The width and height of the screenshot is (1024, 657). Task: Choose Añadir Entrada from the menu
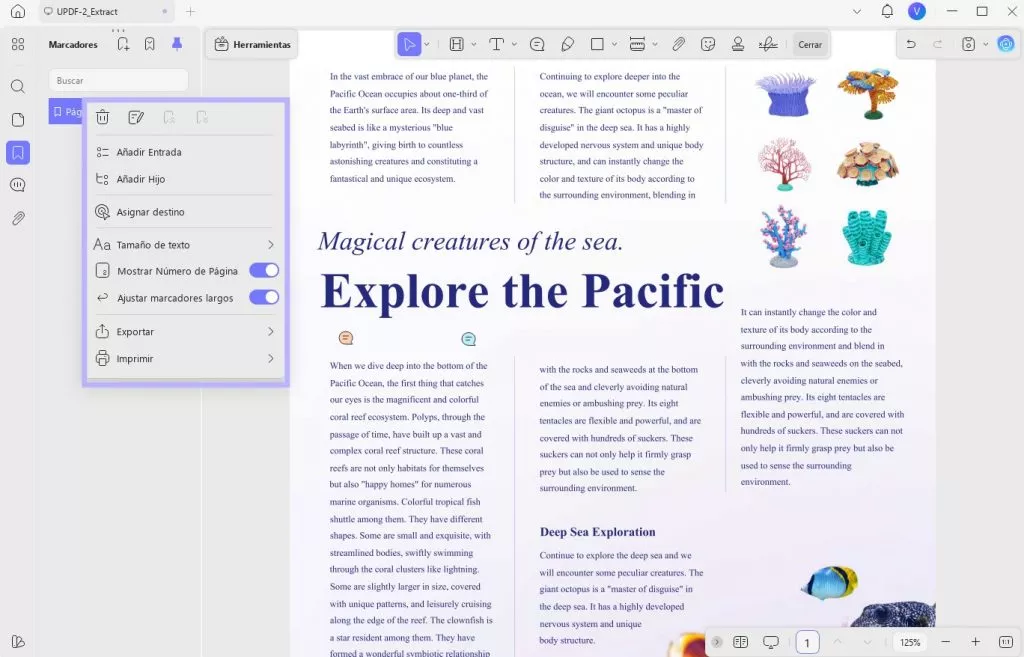click(x=149, y=153)
